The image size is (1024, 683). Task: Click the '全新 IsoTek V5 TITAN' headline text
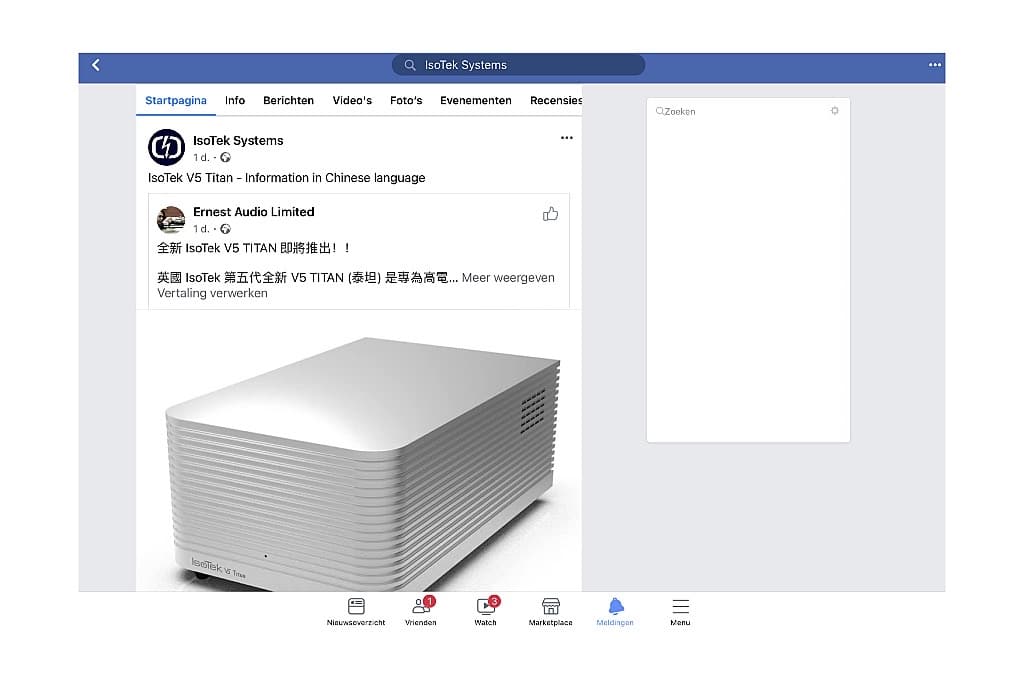click(x=254, y=248)
